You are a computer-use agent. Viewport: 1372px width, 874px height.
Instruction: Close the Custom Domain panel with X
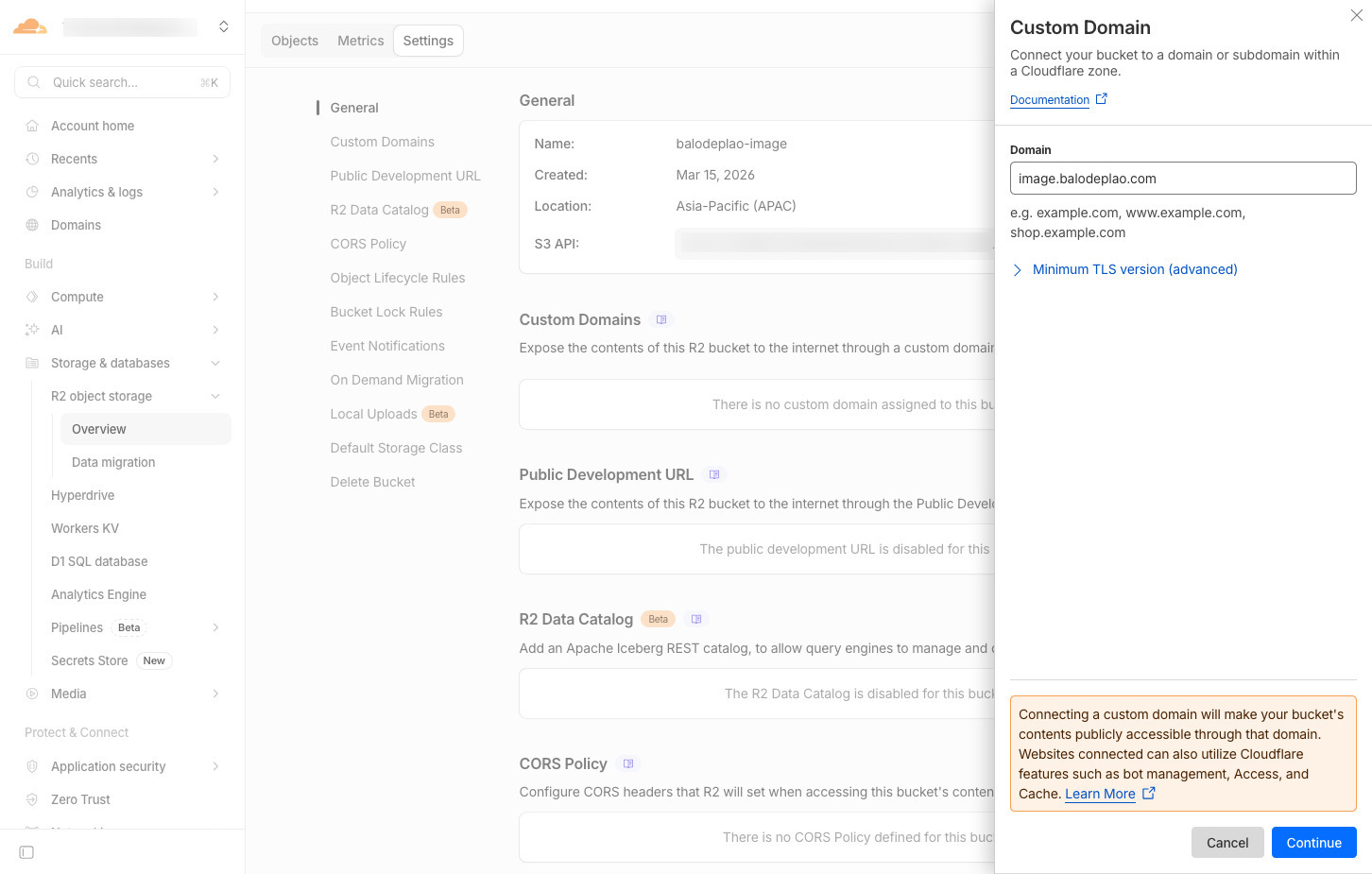point(1356,15)
